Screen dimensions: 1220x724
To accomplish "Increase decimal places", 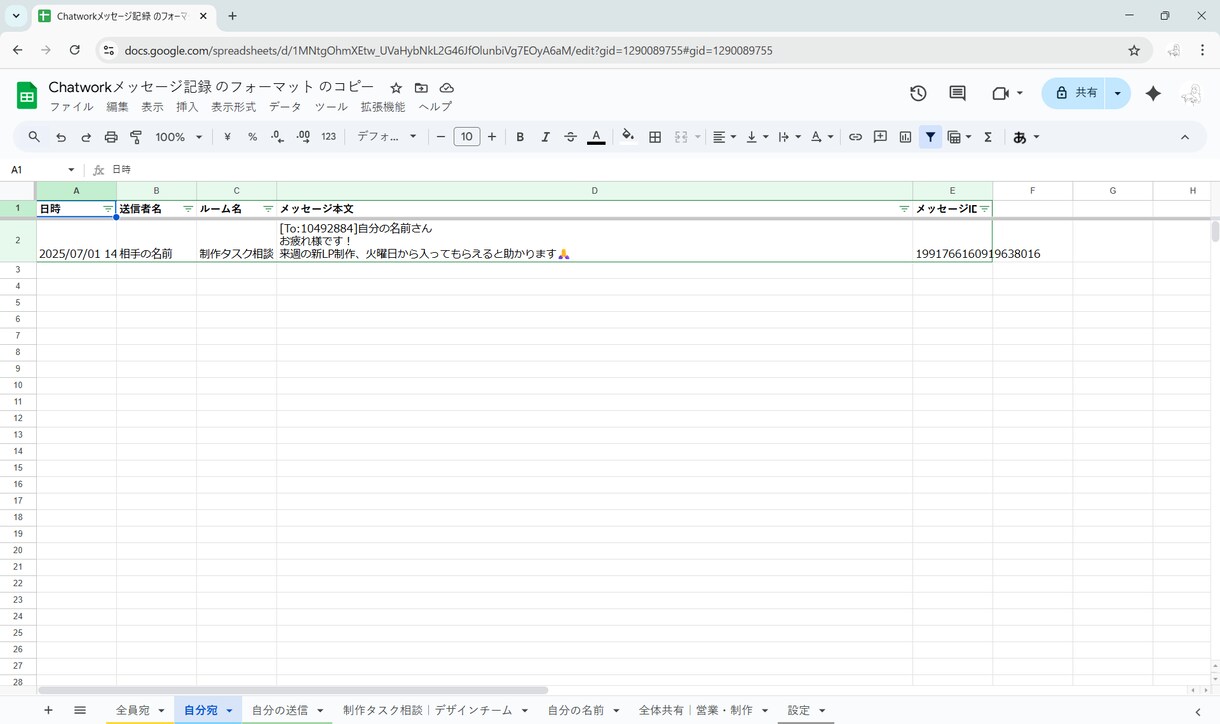I will (302, 137).
